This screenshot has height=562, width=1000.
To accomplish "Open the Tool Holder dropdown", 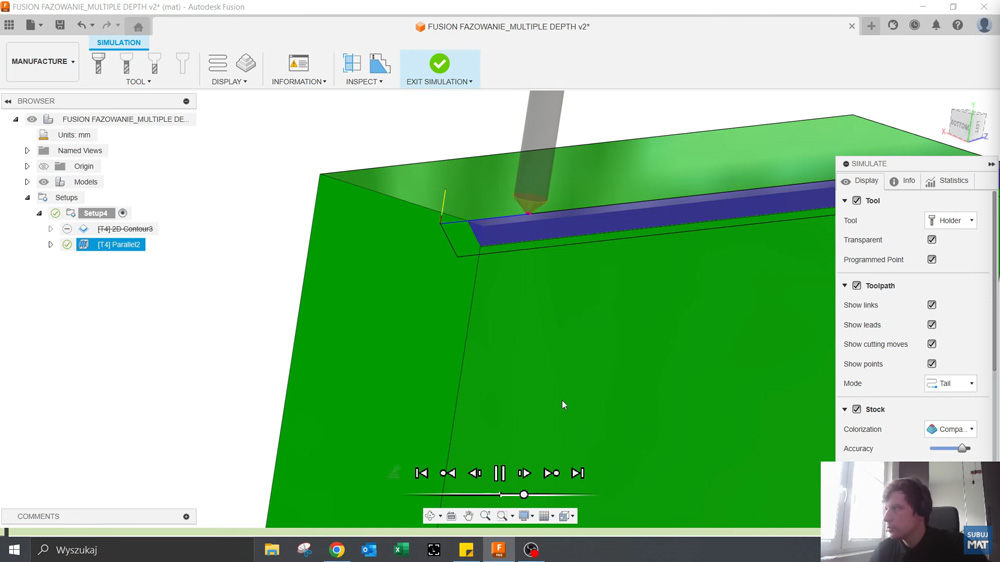I will 950,221.
